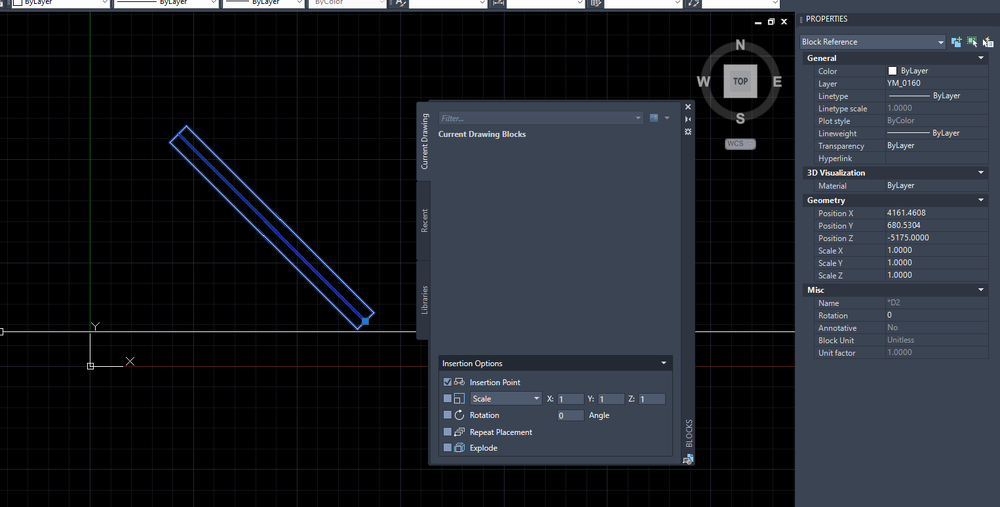Uncheck the Insertion Point checkbox
1000x507 pixels.
coord(448,382)
